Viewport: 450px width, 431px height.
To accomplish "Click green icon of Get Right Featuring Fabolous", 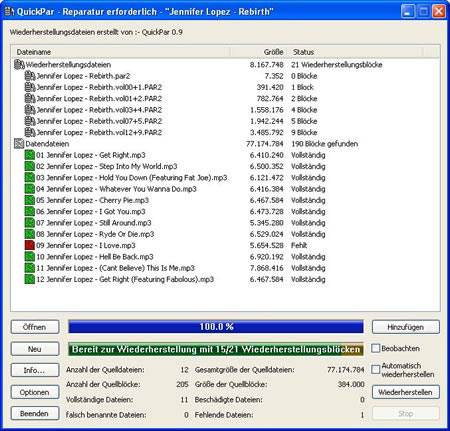I will (30, 279).
